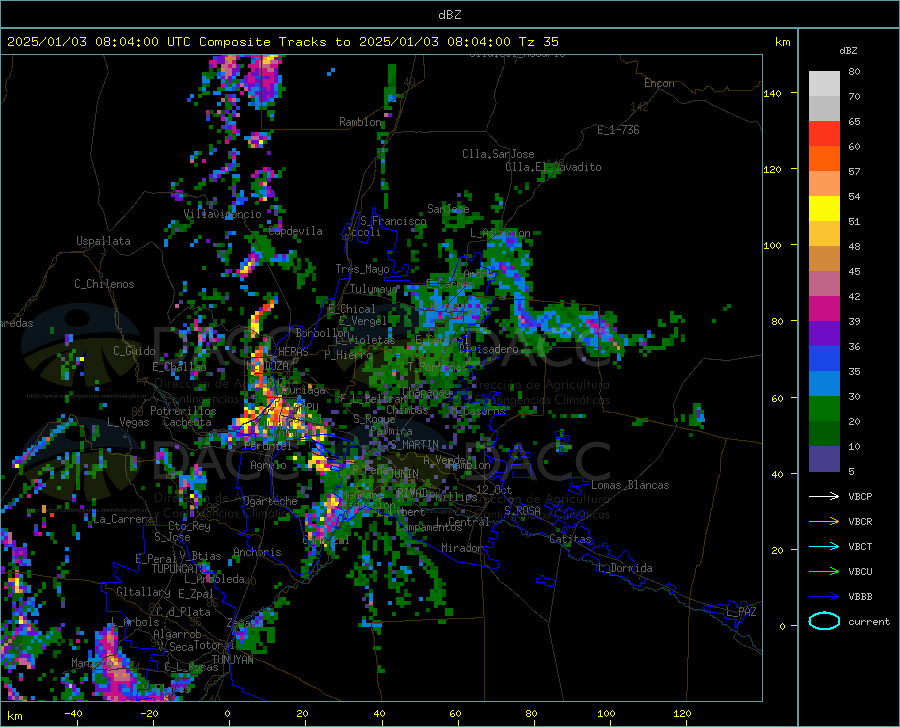
Task: Click the orange VBCR arrow legend icon
Action: 824,522
